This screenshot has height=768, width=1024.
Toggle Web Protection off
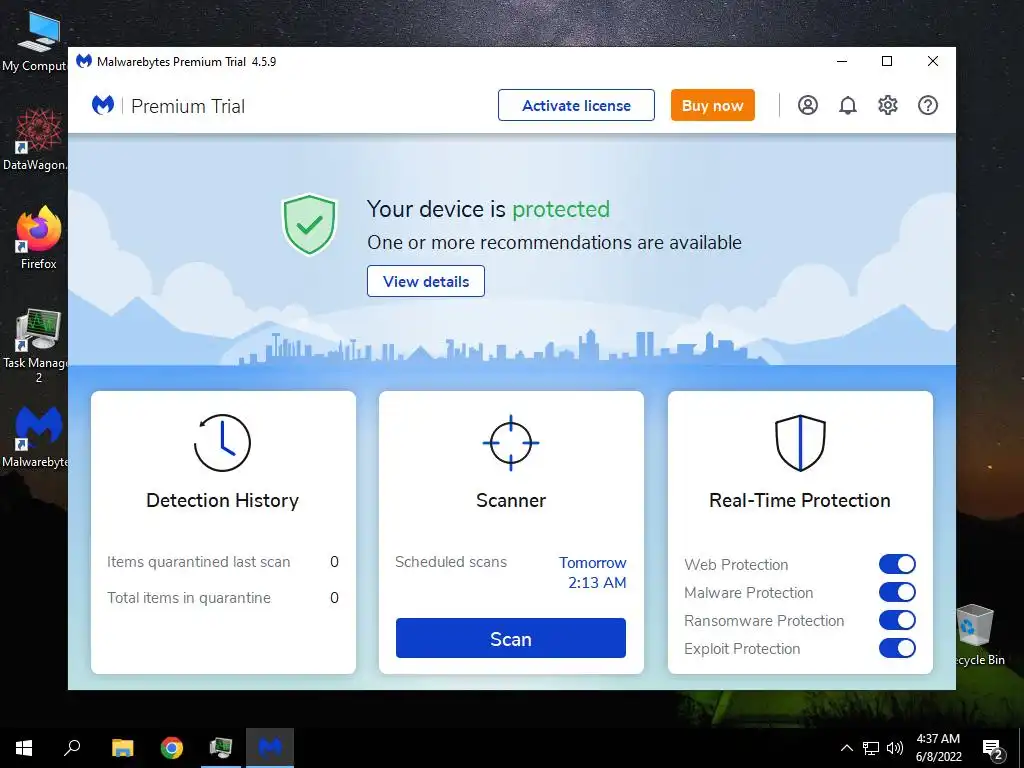(897, 564)
